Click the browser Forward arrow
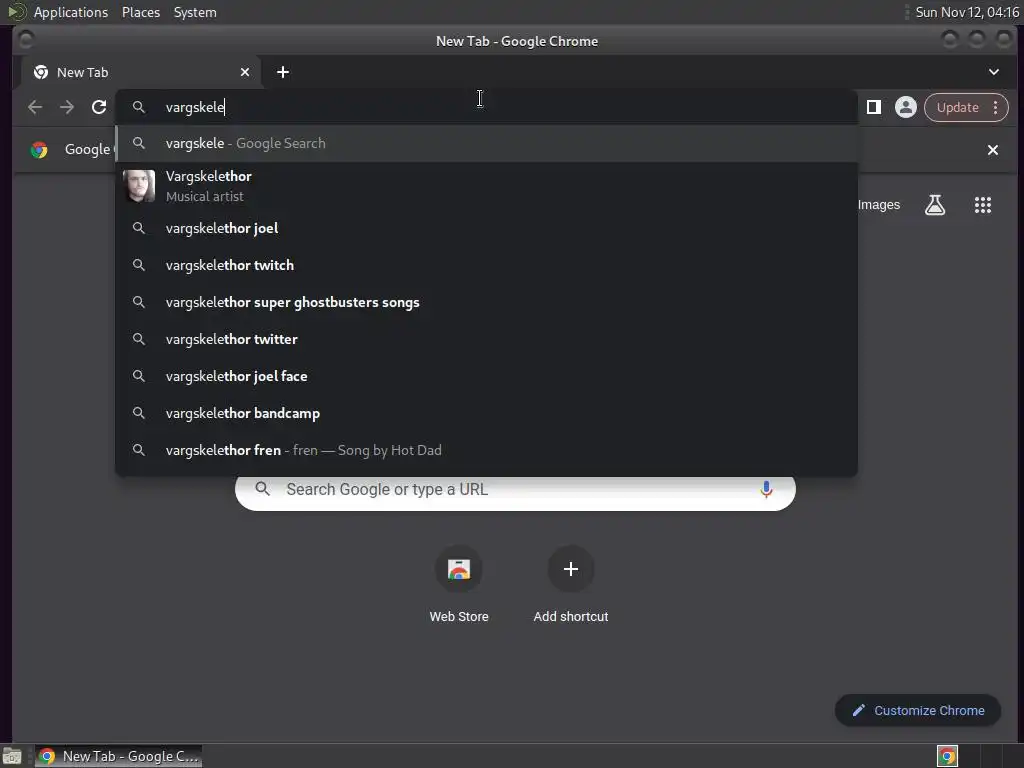 67,107
